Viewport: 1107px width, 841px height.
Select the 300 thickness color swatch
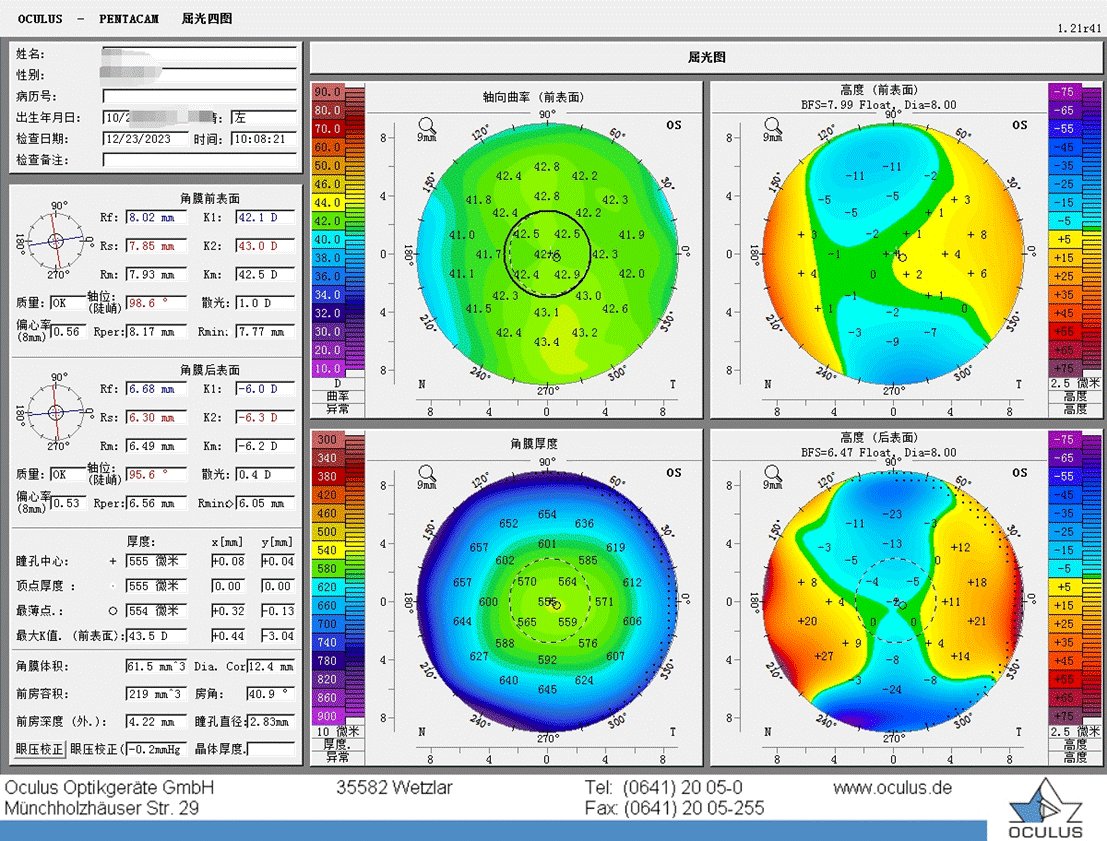328,439
